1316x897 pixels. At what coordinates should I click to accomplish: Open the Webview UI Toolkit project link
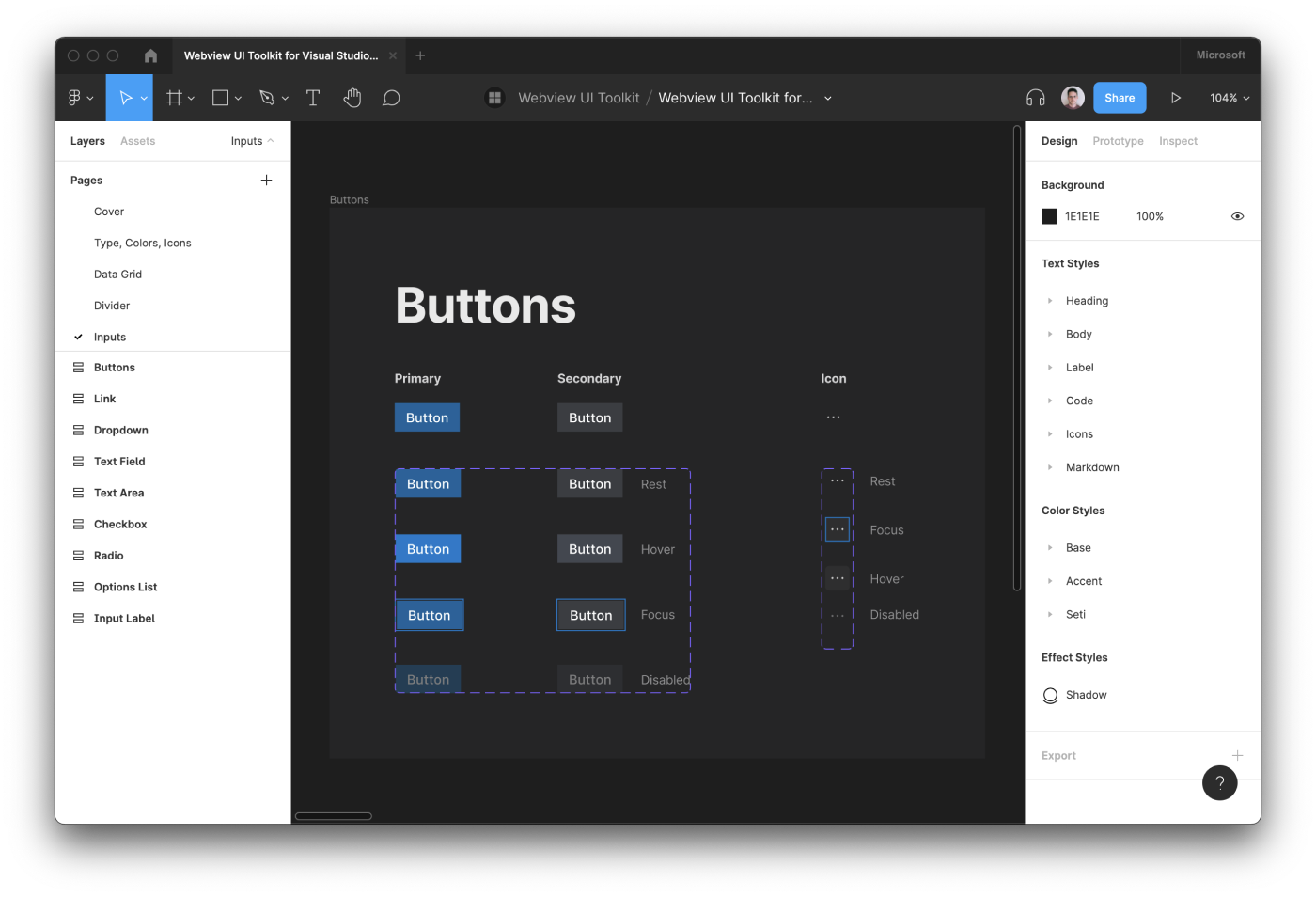578,97
